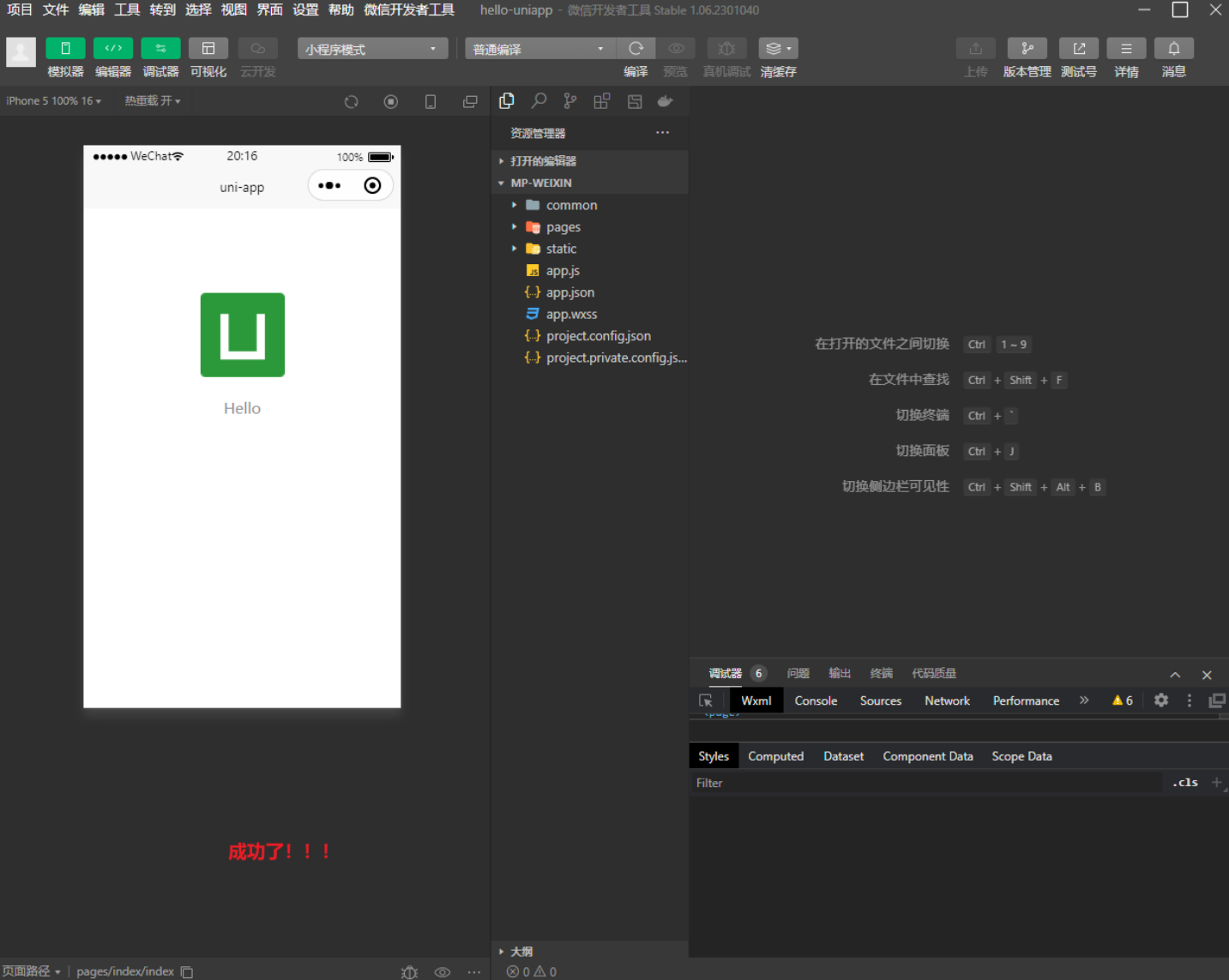Switch to the Performance tab
Viewport: 1229px width, 980px height.
click(x=1026, y=700)
